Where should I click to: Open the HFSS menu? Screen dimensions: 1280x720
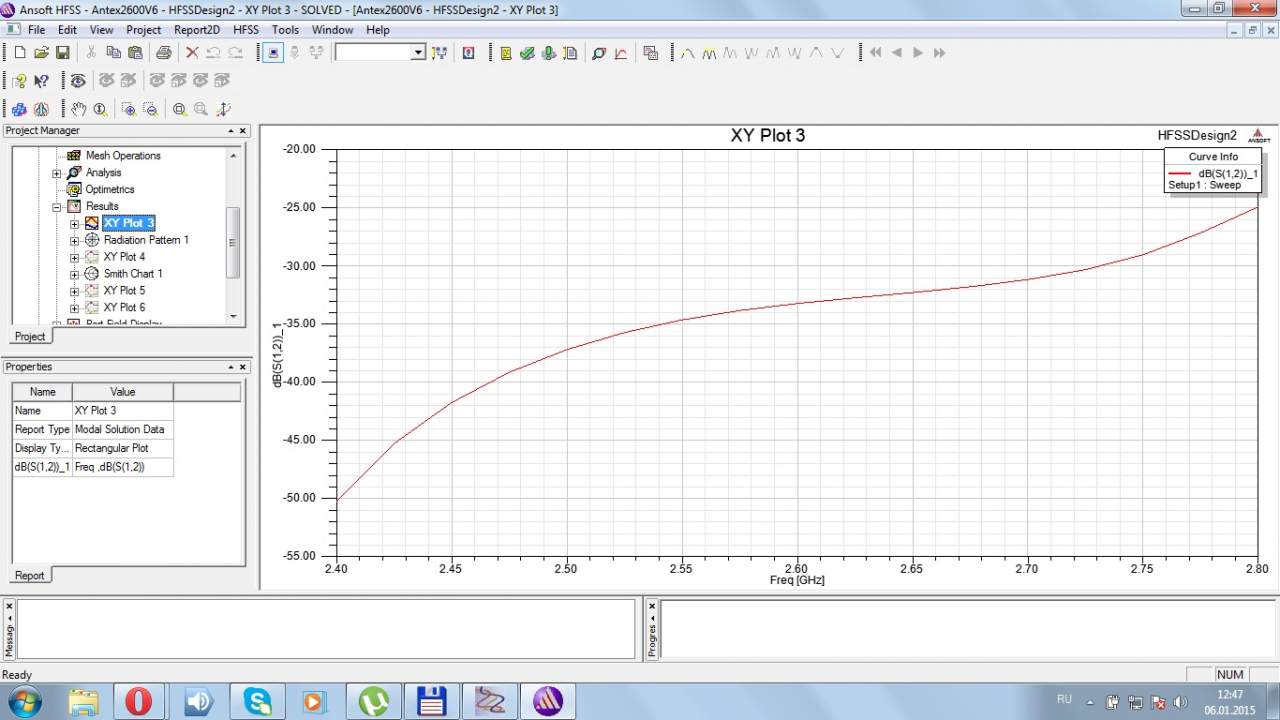(x=245, y=30)
